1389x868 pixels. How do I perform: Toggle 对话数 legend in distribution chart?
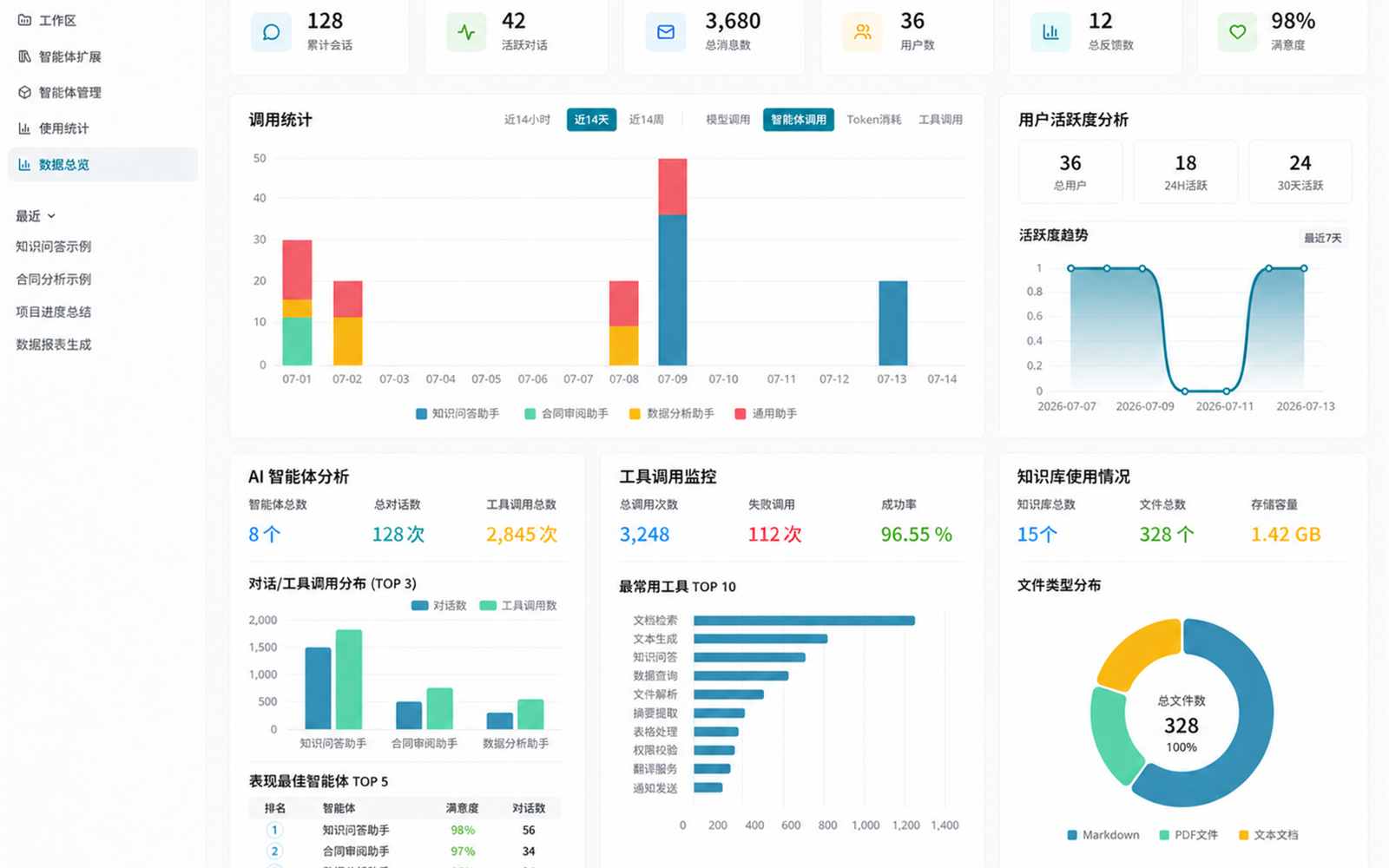point(439,606)
